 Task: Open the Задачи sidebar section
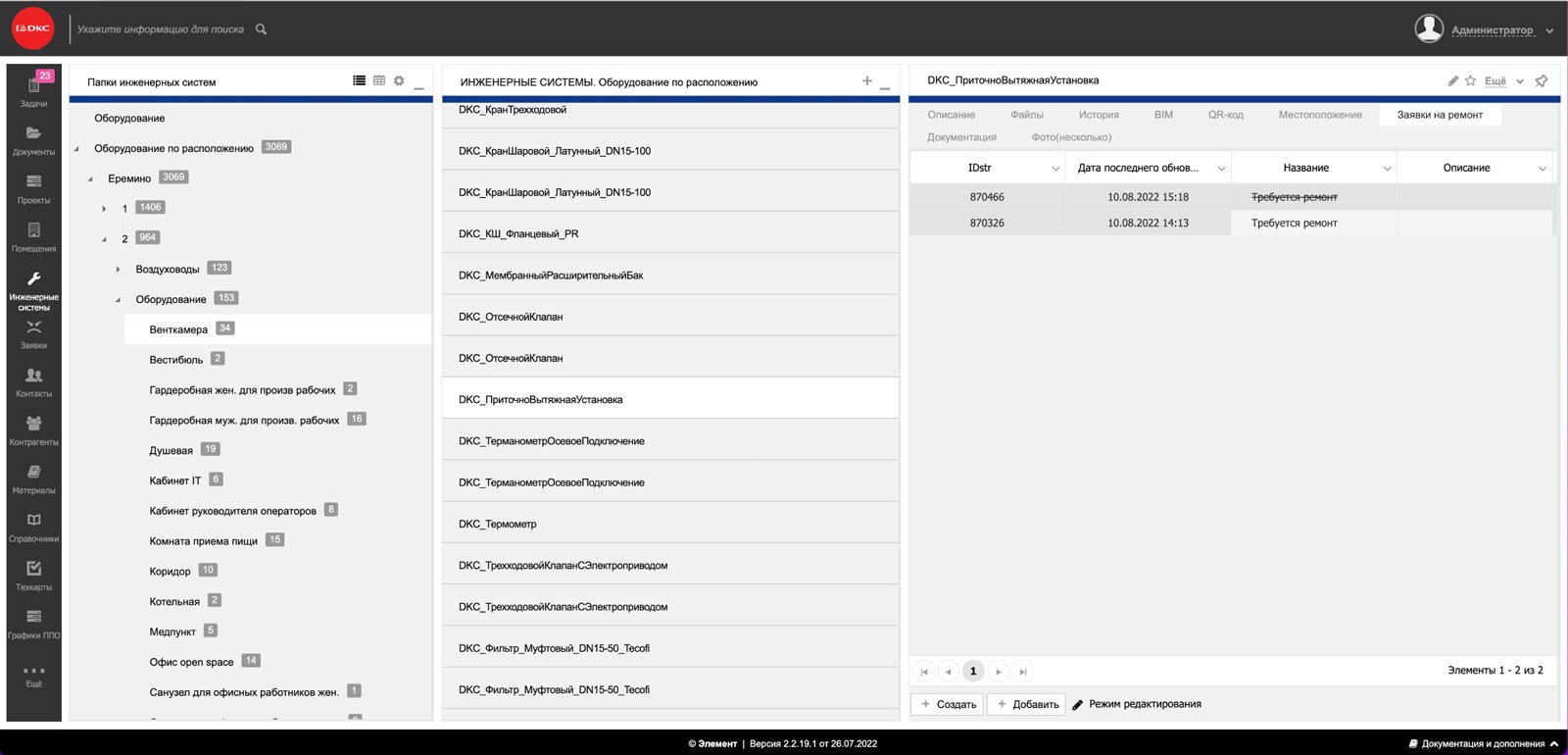pos(33,90)
